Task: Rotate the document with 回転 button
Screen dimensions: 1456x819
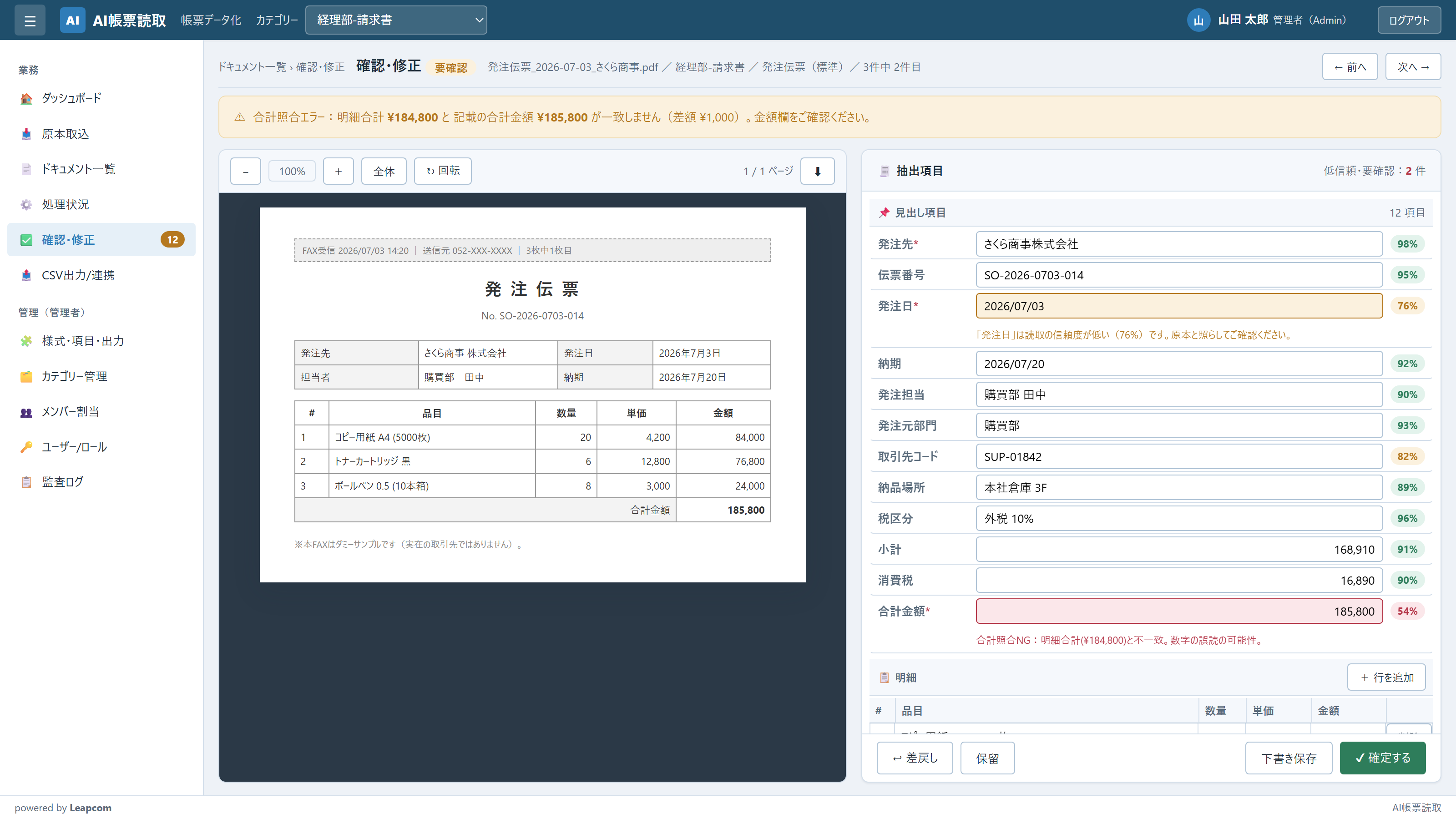Action: pos(443,171)
